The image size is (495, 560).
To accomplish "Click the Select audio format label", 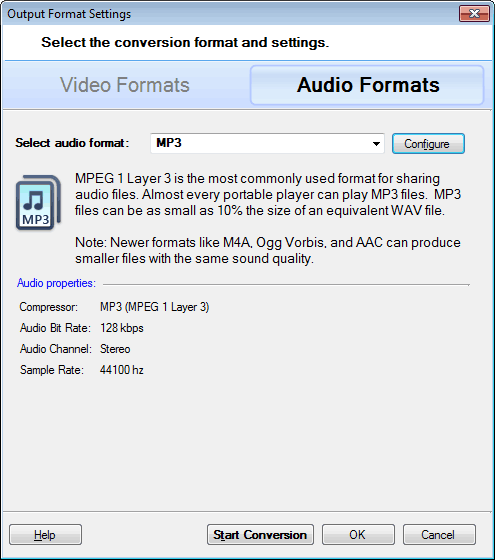I will [x=72, y=143].
